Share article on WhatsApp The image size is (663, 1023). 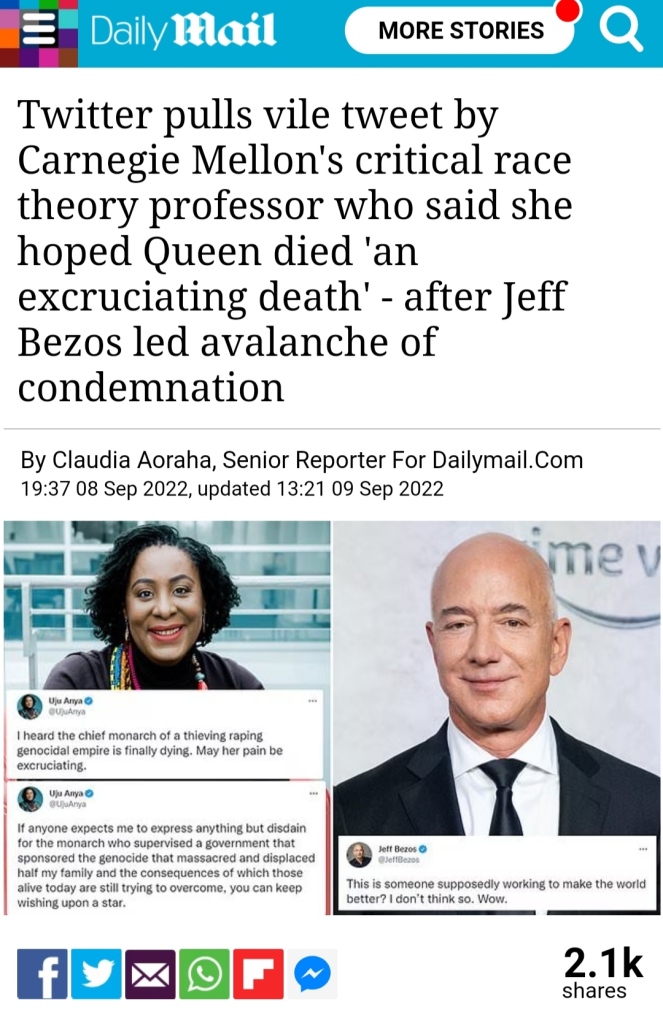tap(204, 973)
